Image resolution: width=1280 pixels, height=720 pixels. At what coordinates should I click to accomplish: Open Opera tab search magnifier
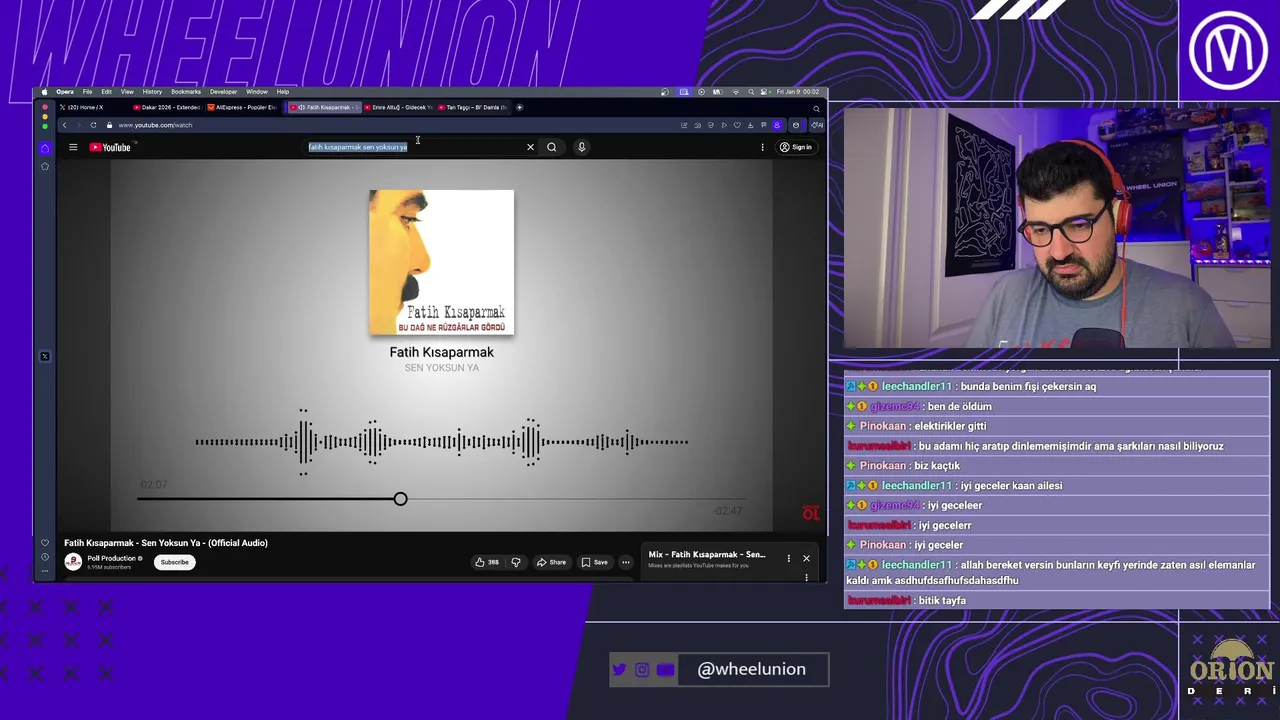point(816,109)
